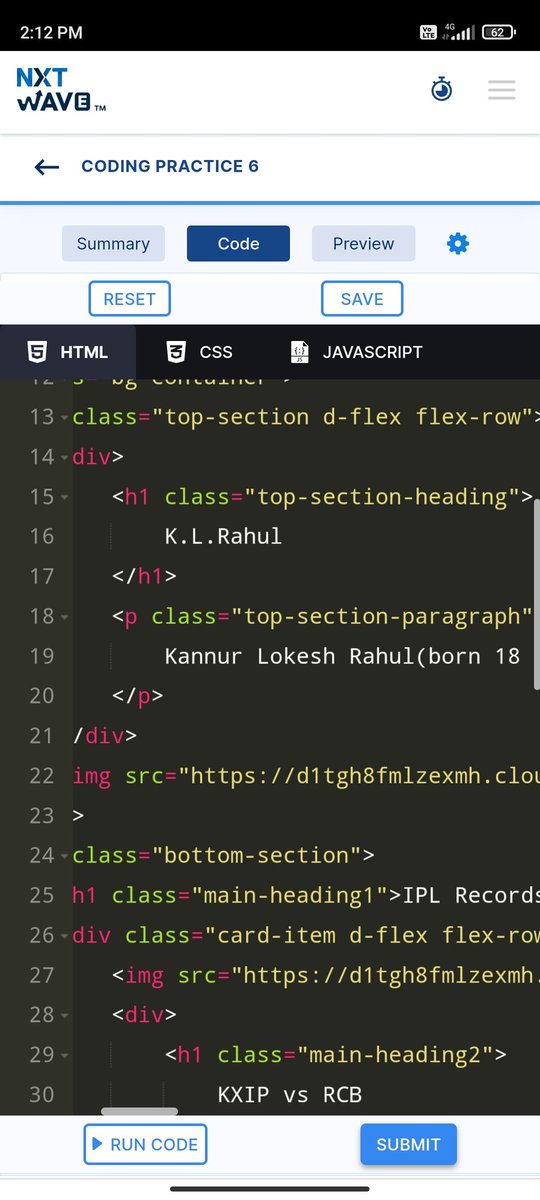The width and height of the screenshot is (540, 1200).
Task: Click the text K.L.Rahul on line 16
Action: [x=223, y=536]
